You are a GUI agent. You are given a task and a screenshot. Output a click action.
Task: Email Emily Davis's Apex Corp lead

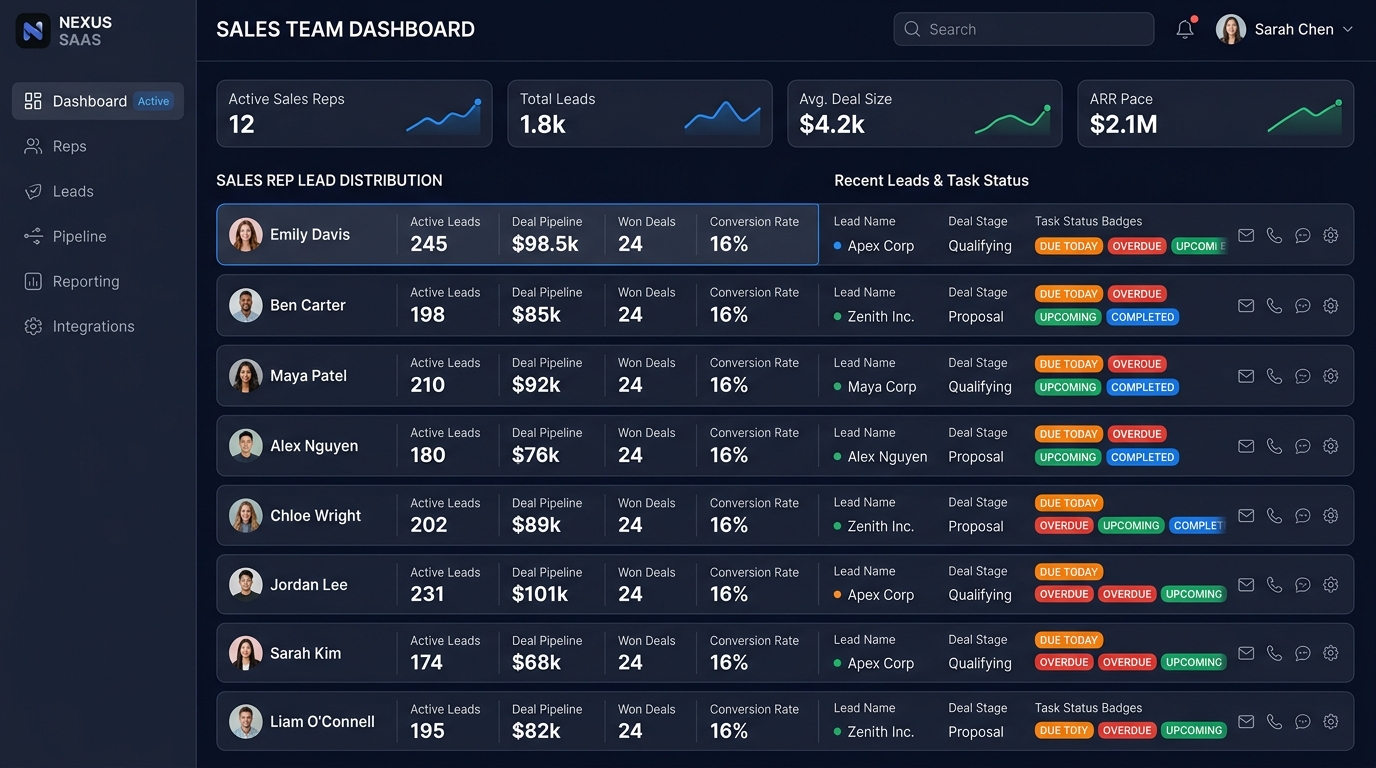tap(1246, 235)
